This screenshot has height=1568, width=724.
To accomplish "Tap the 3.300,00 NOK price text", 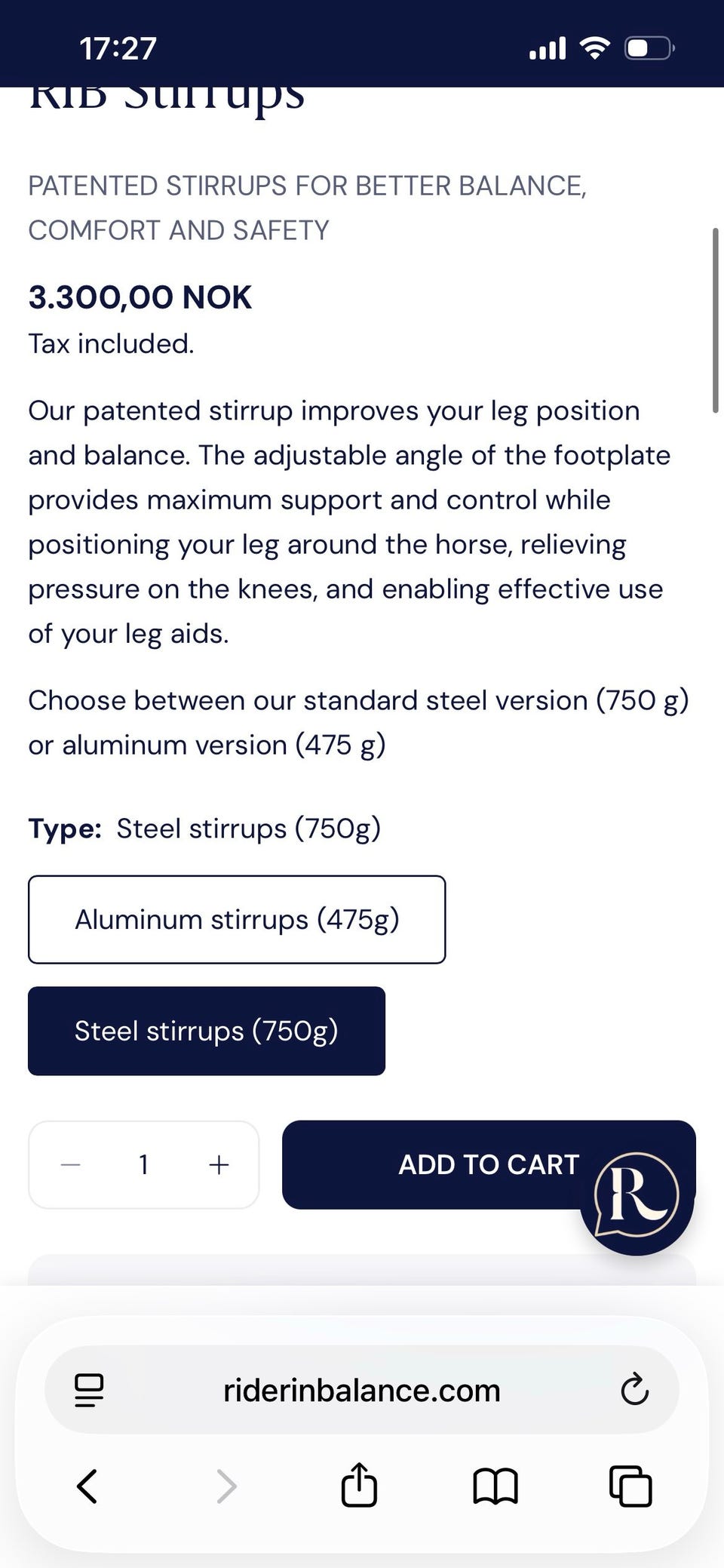I will coord(140,297).
